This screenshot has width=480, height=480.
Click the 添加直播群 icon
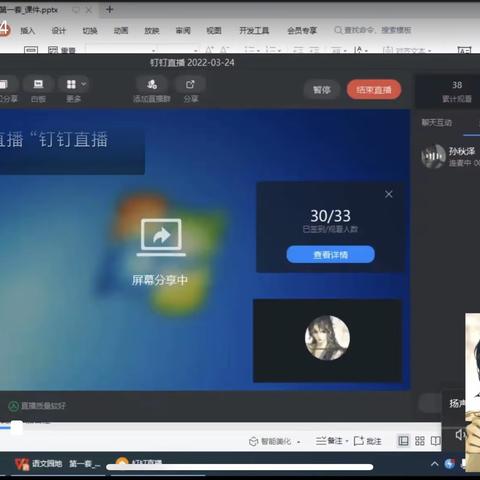[152, 84]
